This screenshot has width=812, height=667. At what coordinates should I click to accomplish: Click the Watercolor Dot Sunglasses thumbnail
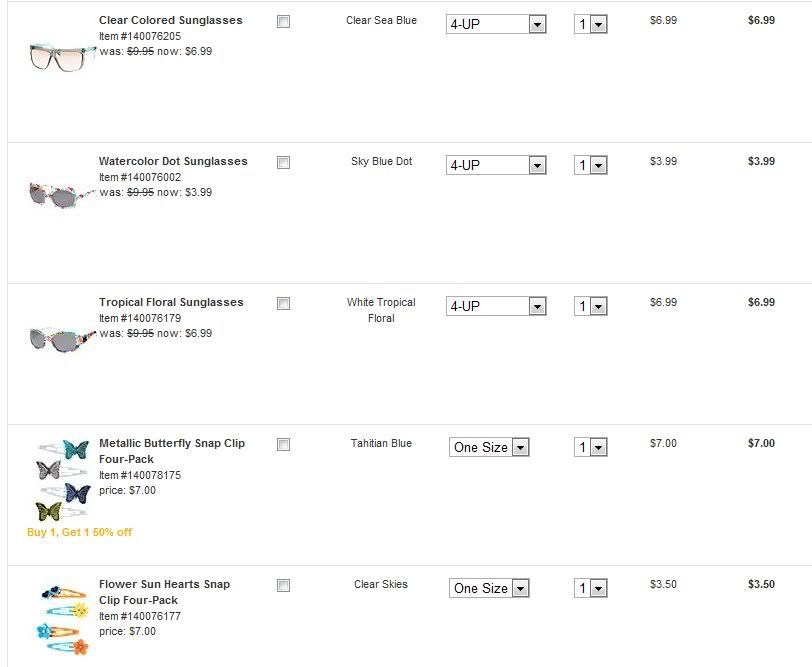click(x=62, y=195)
